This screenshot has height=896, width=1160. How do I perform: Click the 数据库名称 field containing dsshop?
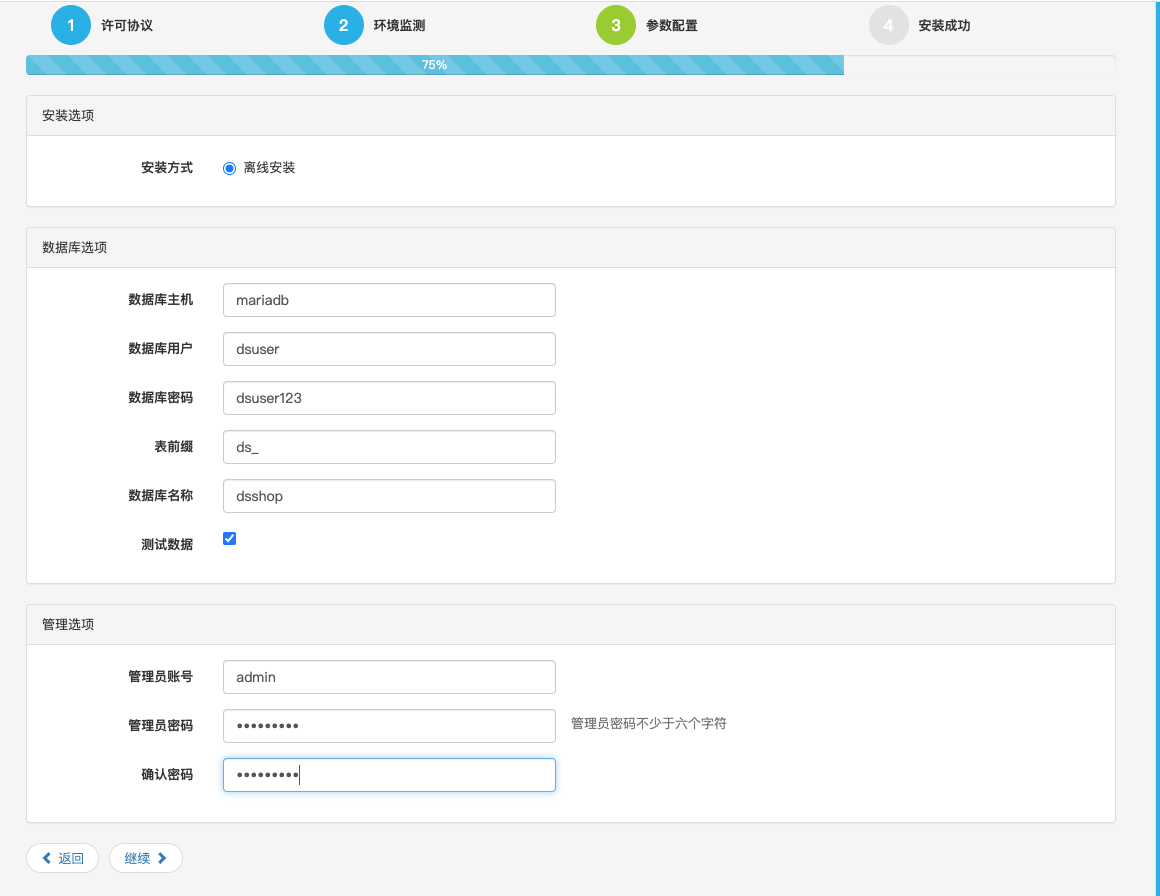pyautogui.click(x=389, y=496)
